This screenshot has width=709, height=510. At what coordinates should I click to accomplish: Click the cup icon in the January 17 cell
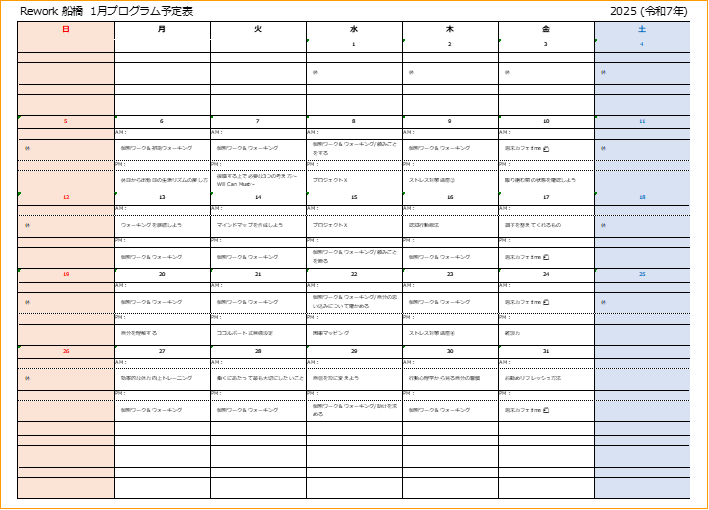(546, 257)
